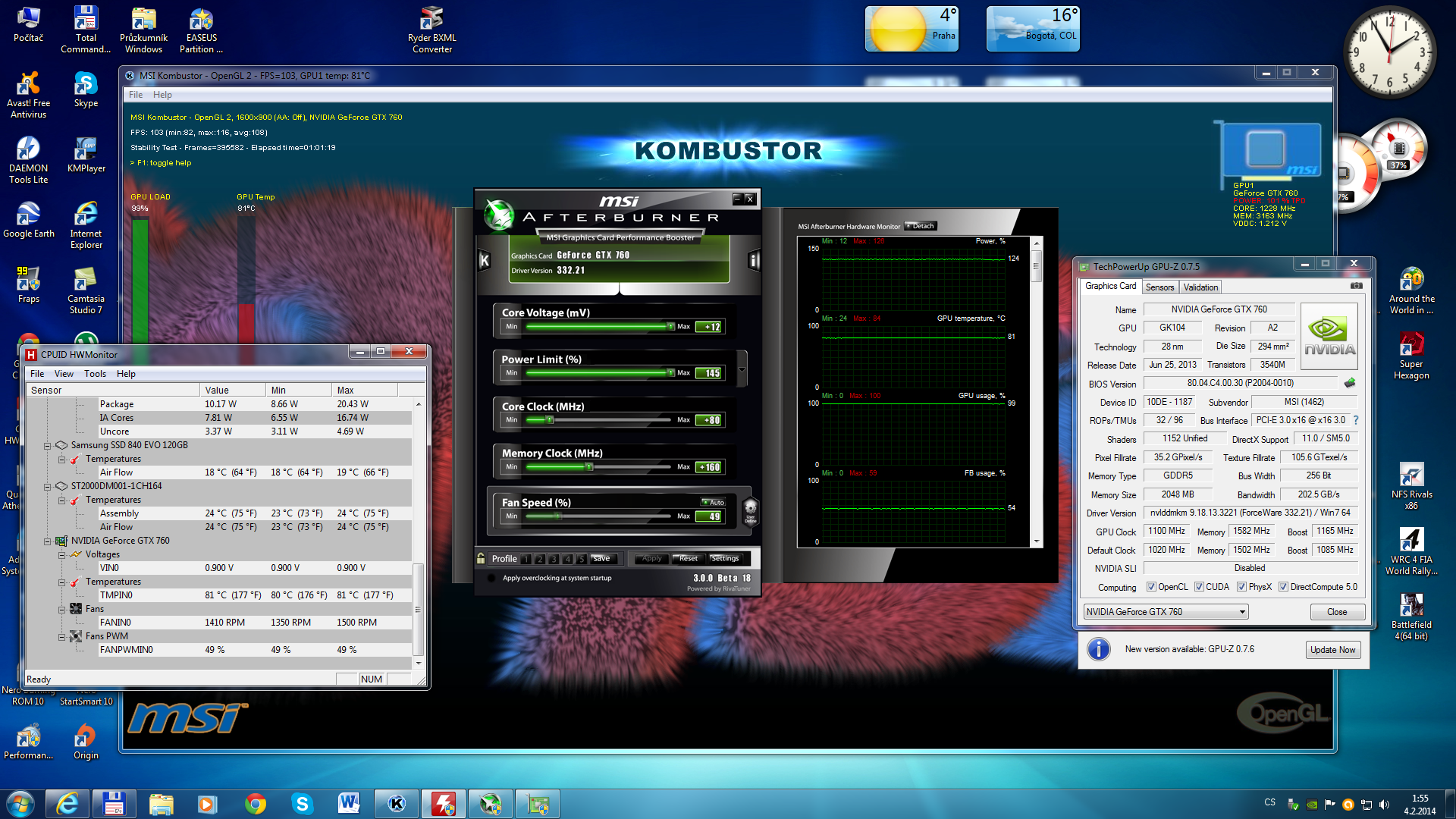1456x819 pixels.
Task: Click Update Now in GPU-Z
Action: [x=1332, y=650]
